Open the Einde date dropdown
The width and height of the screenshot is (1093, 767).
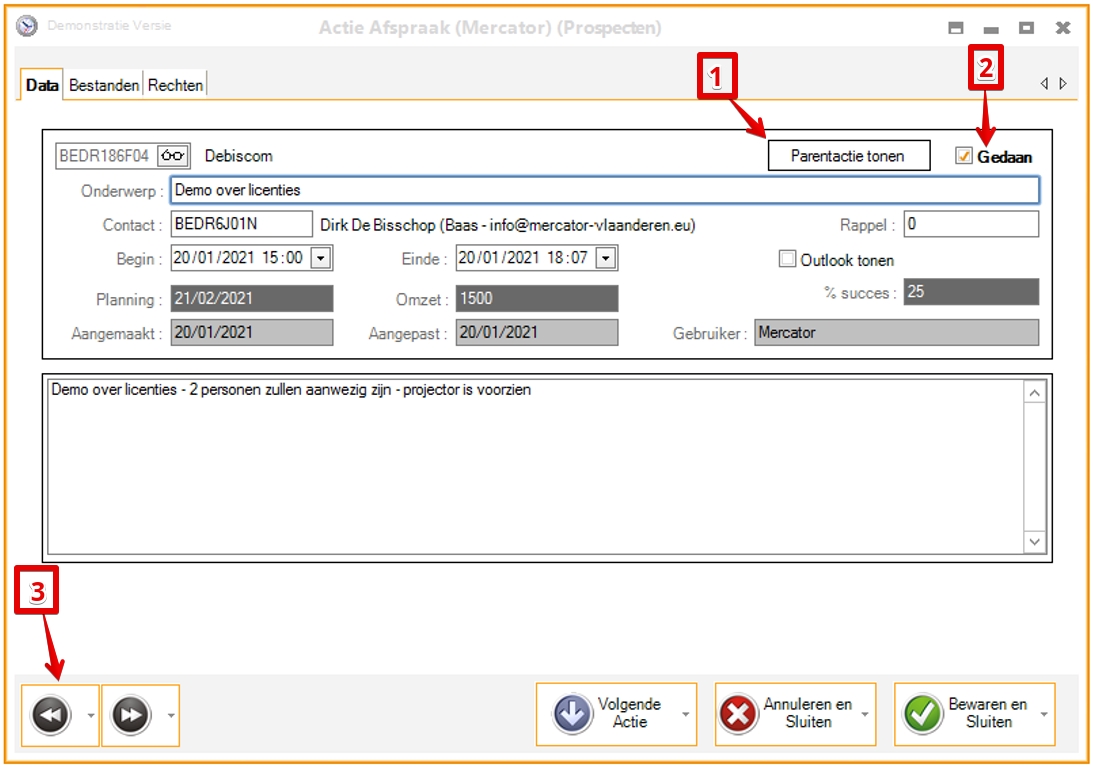606,259
